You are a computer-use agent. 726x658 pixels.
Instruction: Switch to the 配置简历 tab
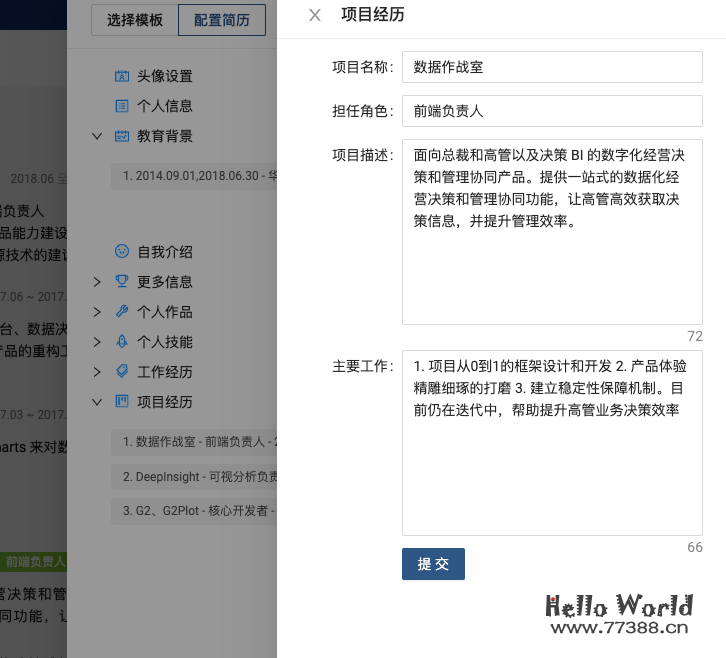tap(222, 20)
